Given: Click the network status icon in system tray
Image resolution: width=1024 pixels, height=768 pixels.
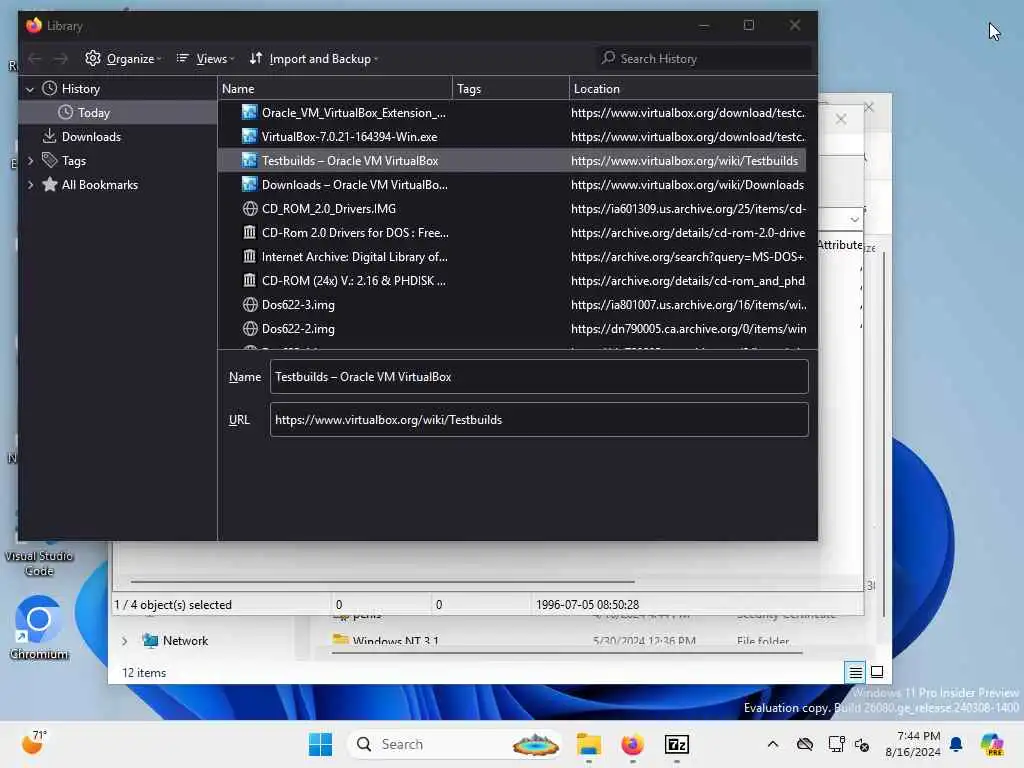Looking at the screenshot, I should coord(836,744).
